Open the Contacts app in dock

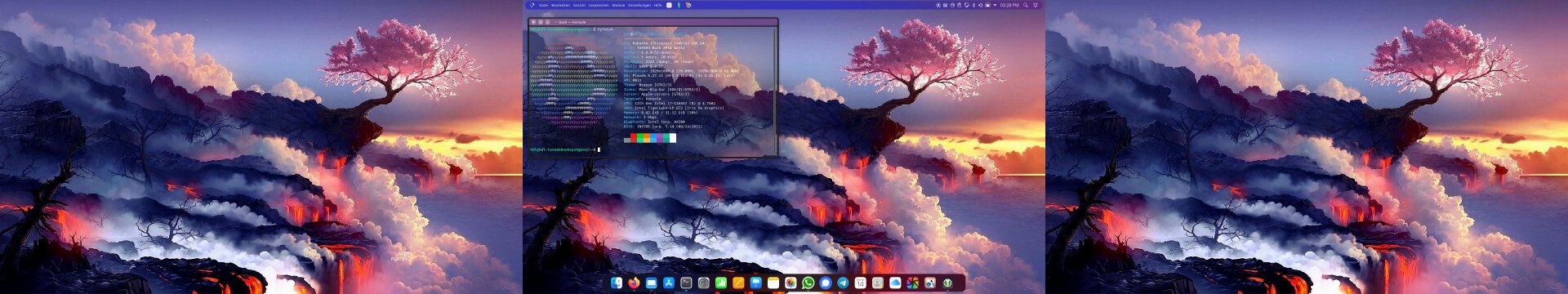[x=878, y=283]
